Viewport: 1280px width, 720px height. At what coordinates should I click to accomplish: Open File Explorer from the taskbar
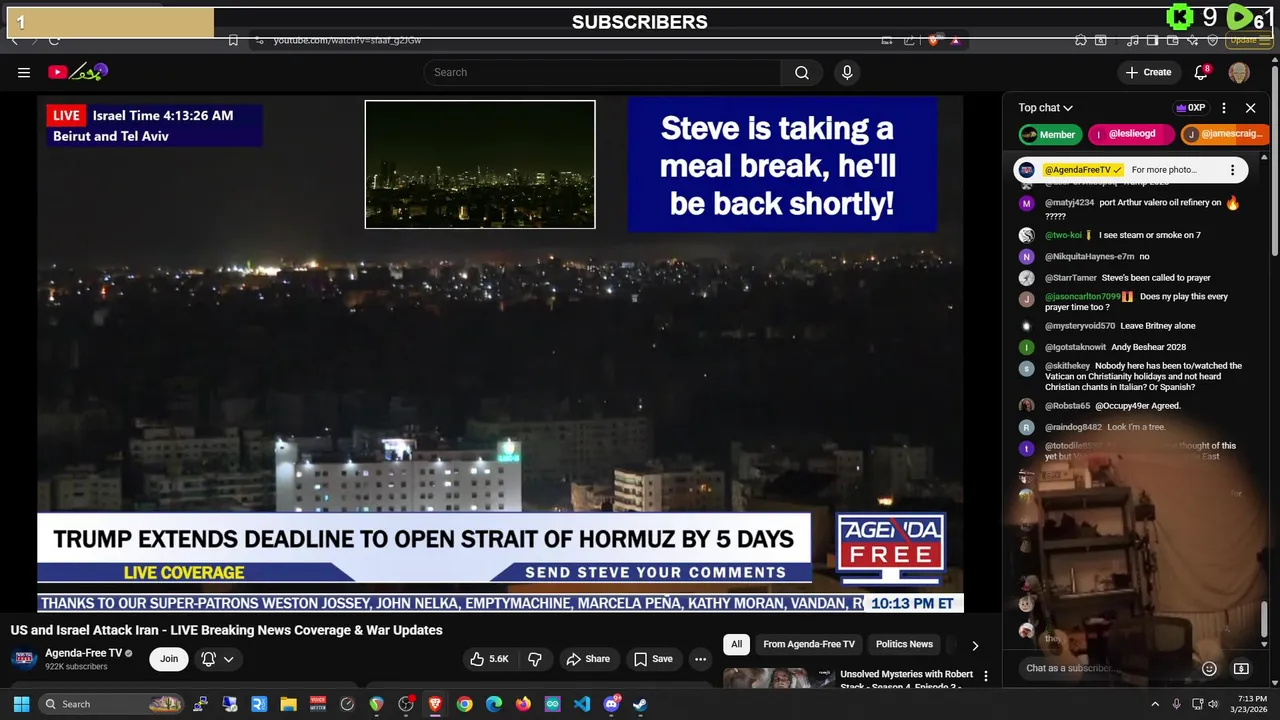(x=288, y=704)
